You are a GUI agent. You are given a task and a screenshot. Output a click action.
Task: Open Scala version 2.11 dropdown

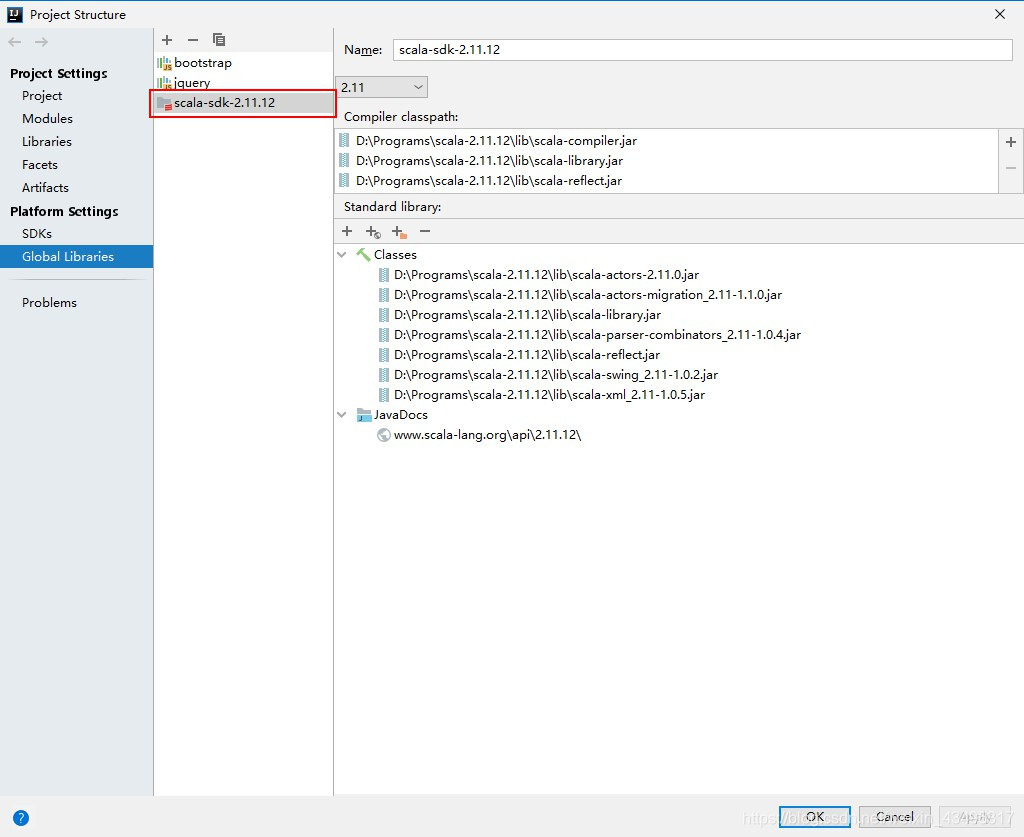[381, 87]
